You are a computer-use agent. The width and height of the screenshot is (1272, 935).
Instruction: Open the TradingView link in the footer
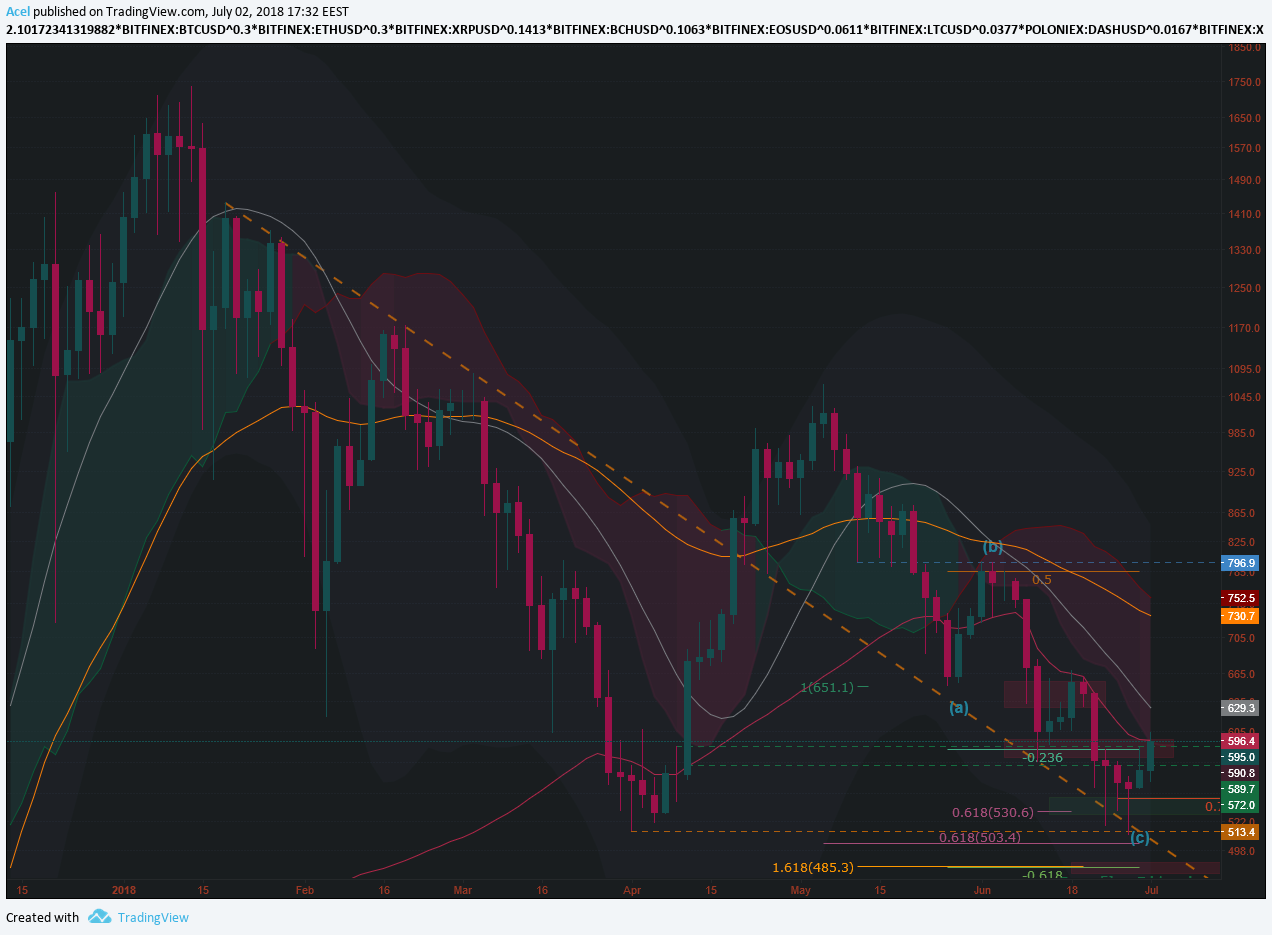coord(152,917)
